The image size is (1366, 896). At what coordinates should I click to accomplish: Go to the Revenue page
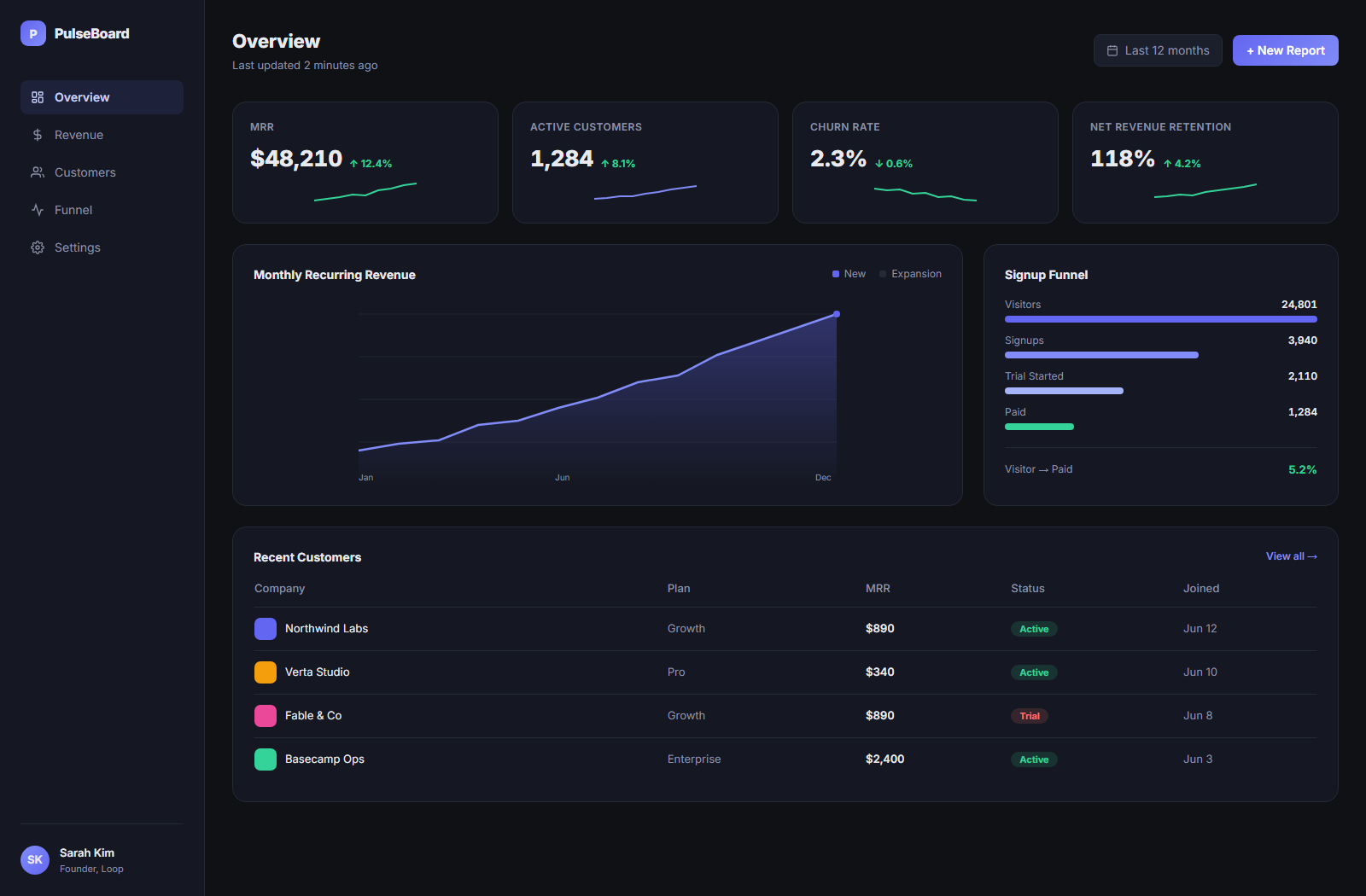[x=102, y=135]
